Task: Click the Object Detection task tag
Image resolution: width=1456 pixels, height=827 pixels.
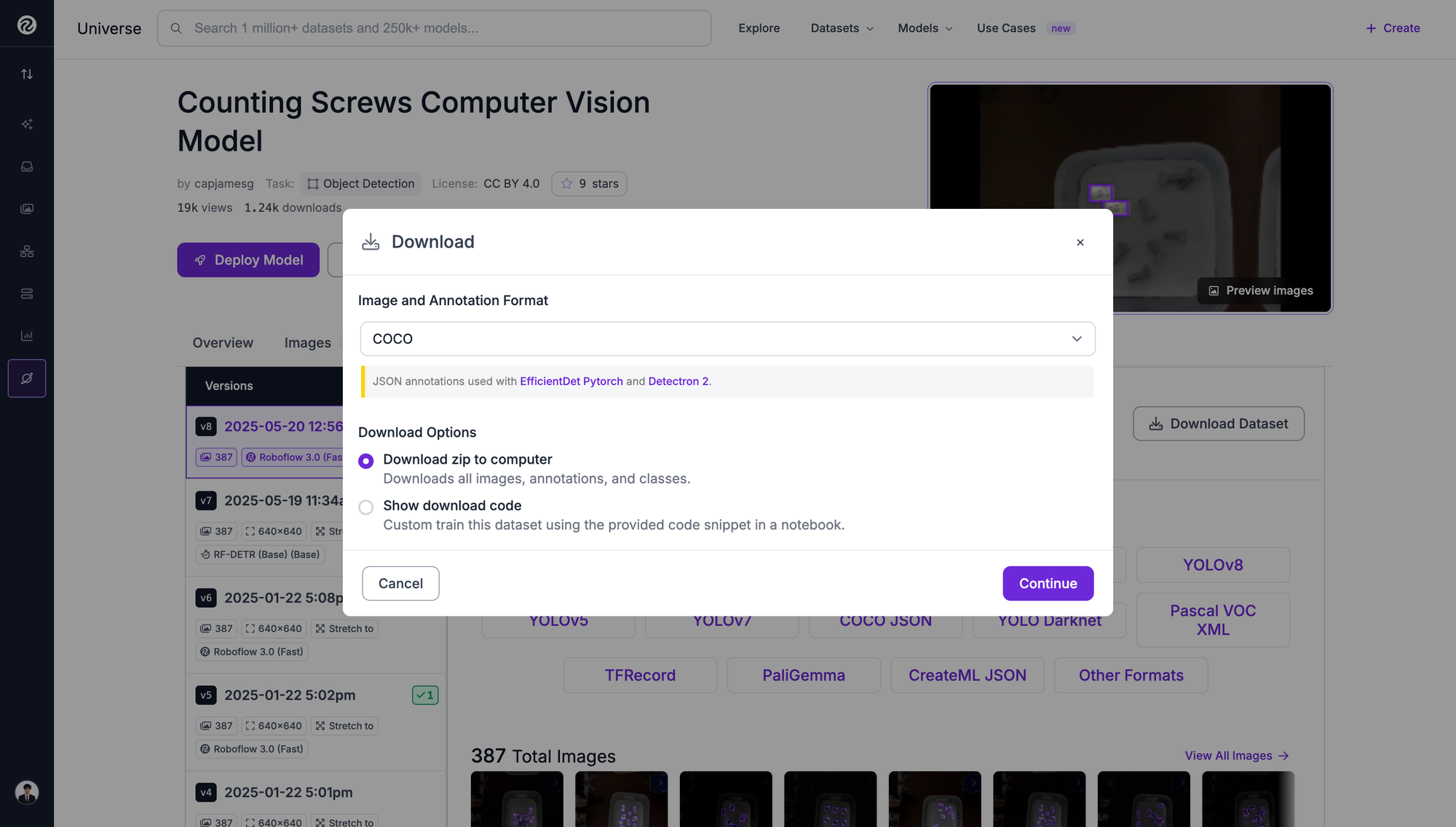Action: [x=361, y=183]
